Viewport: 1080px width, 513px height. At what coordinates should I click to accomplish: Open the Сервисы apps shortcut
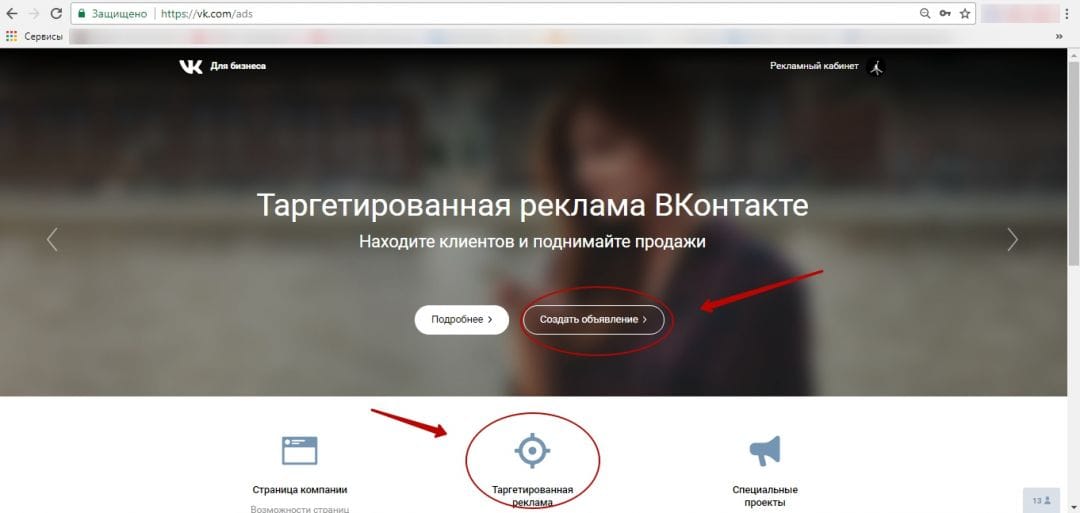(x=34, y=36)
